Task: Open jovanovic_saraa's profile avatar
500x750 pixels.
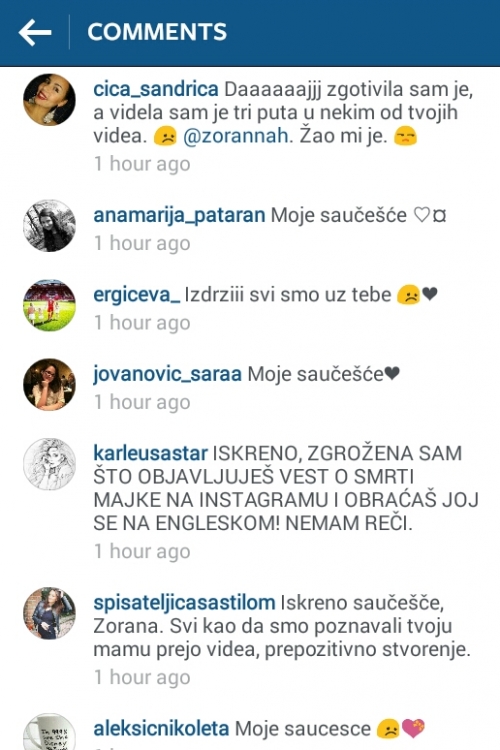Action: coord(49,385)
